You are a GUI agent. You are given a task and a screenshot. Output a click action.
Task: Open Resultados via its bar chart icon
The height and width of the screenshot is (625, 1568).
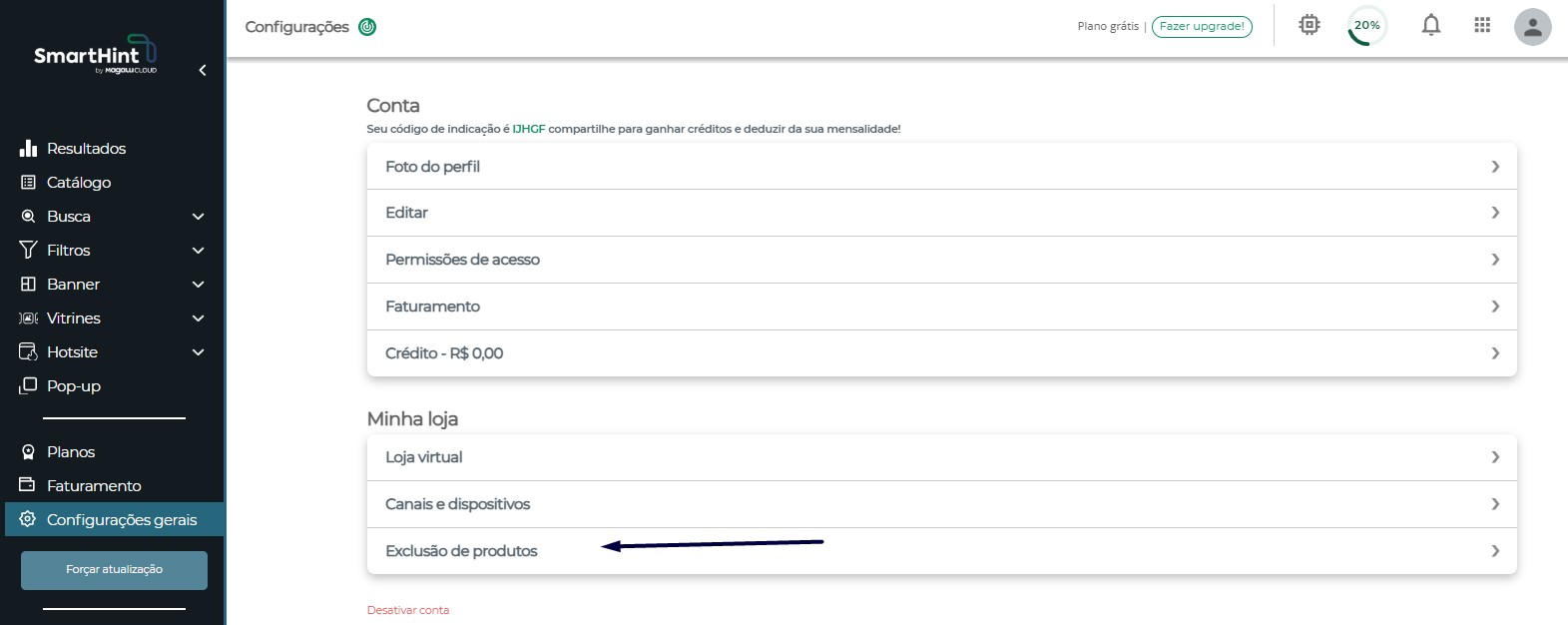click(x=28, y=148)
